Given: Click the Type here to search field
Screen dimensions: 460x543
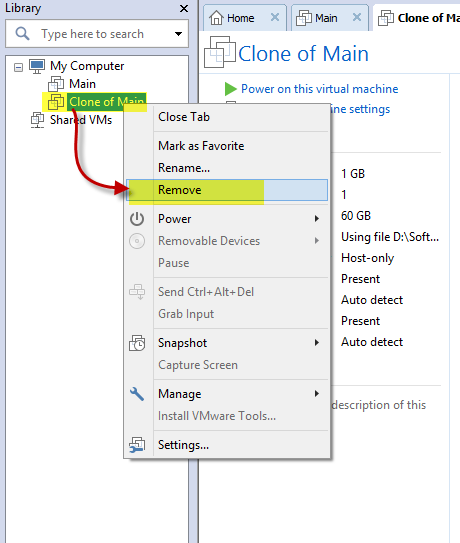Looking at the screenshot, I should coord(92,34).
